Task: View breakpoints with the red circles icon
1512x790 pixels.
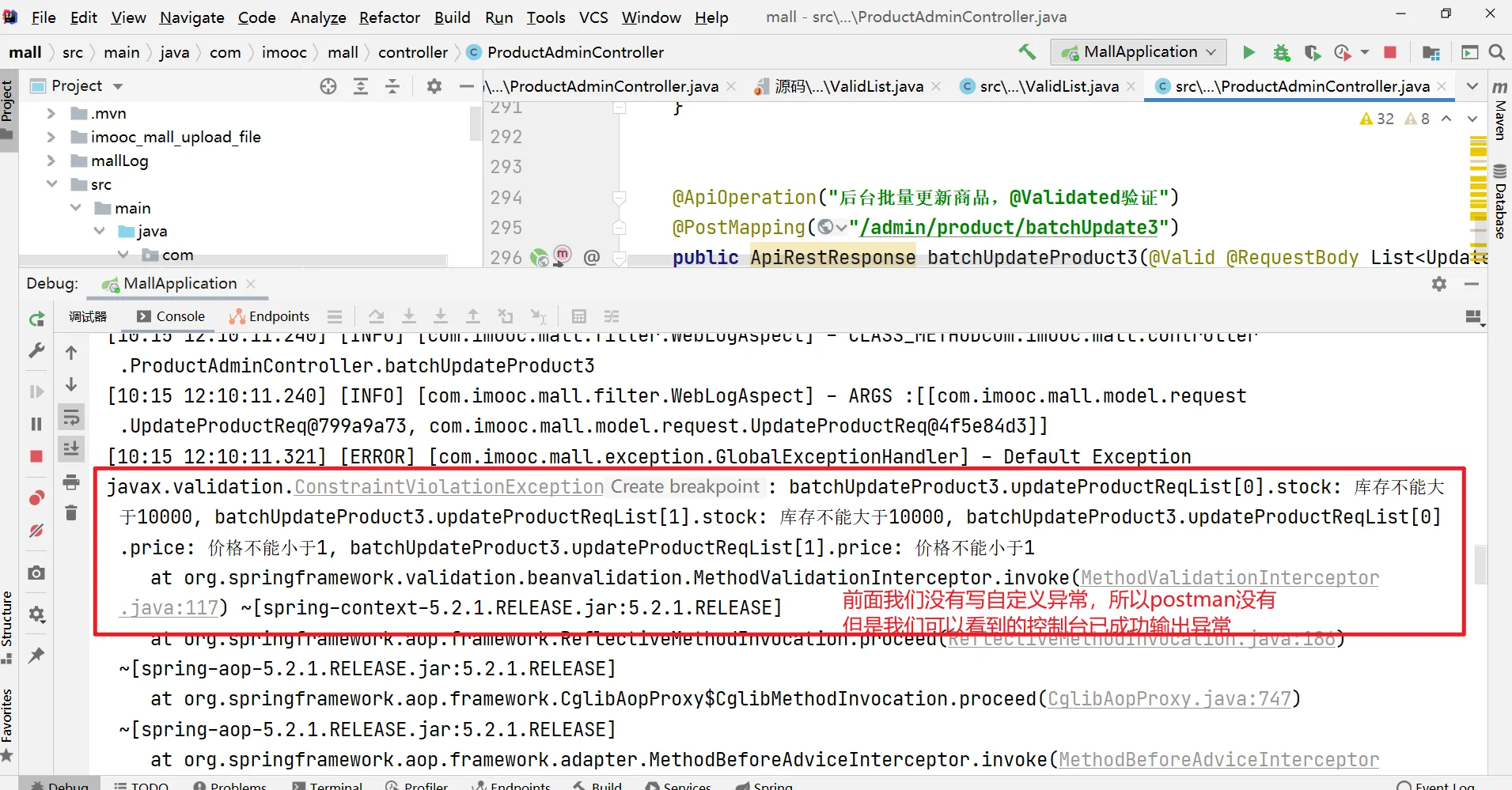Action: click(x=36, y=497)
